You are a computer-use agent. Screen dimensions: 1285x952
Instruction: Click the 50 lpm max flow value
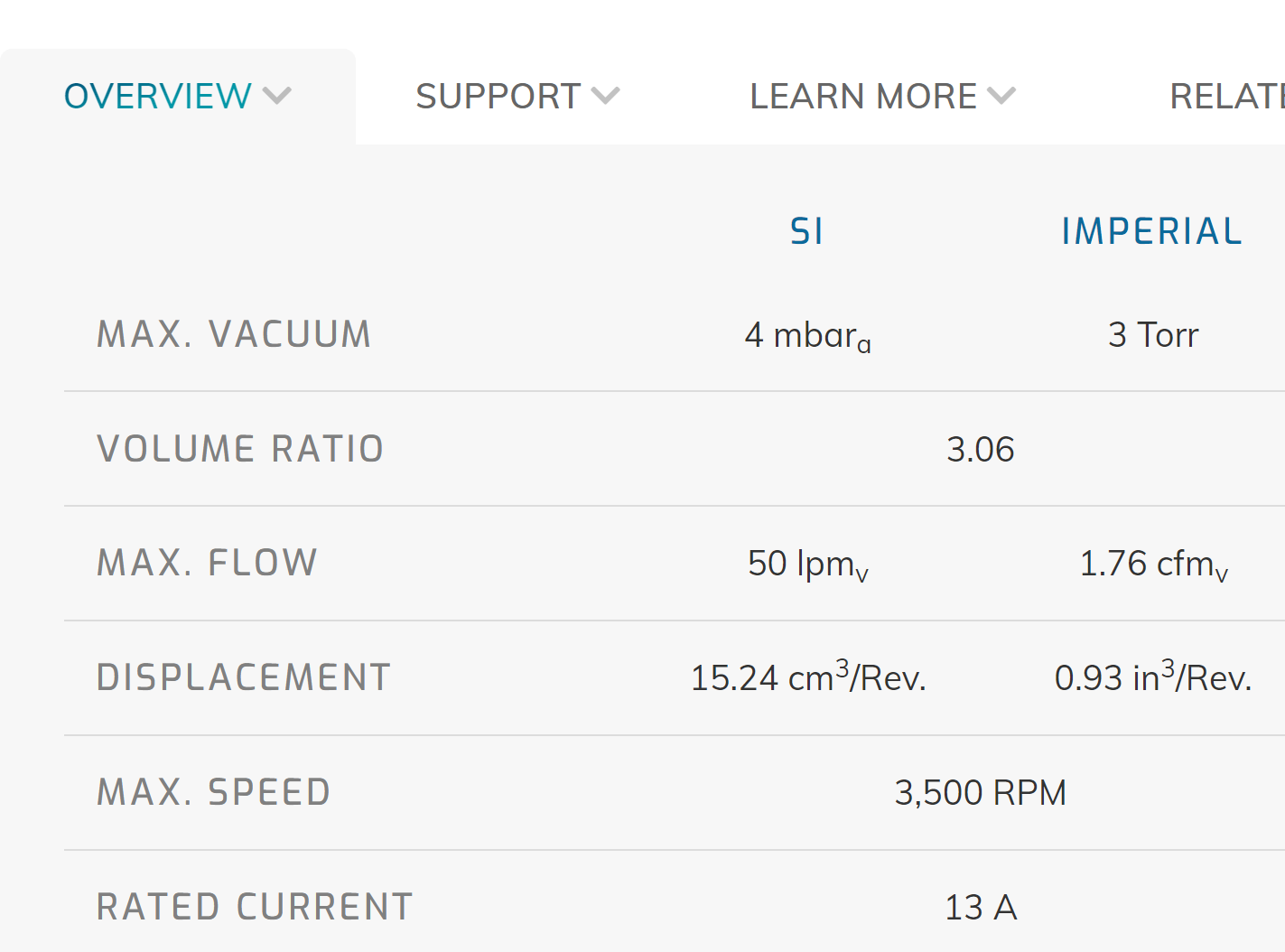click(x=808, y=565)
